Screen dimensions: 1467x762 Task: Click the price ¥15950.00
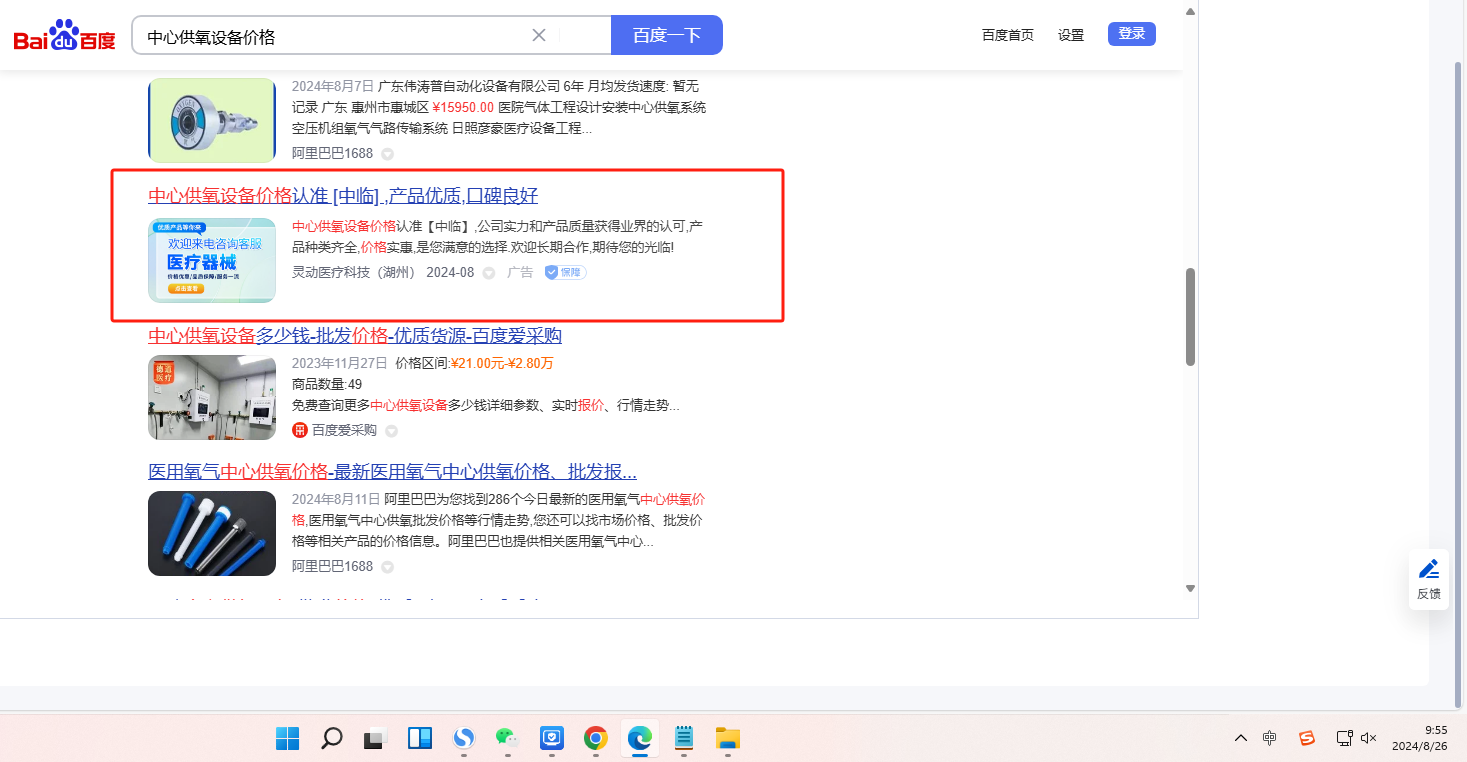click(463, 107)
